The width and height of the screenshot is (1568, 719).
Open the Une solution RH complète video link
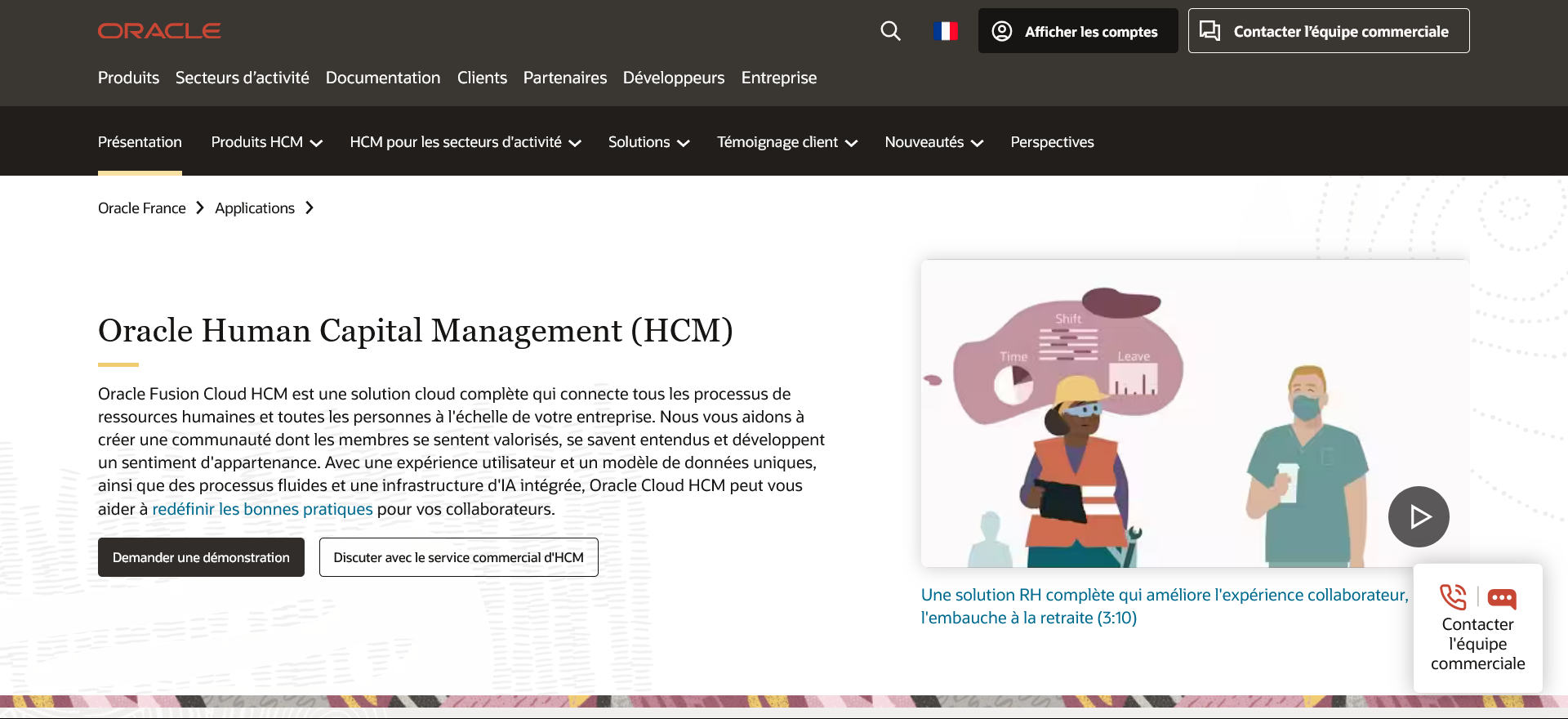click(x=1165, y=606)
